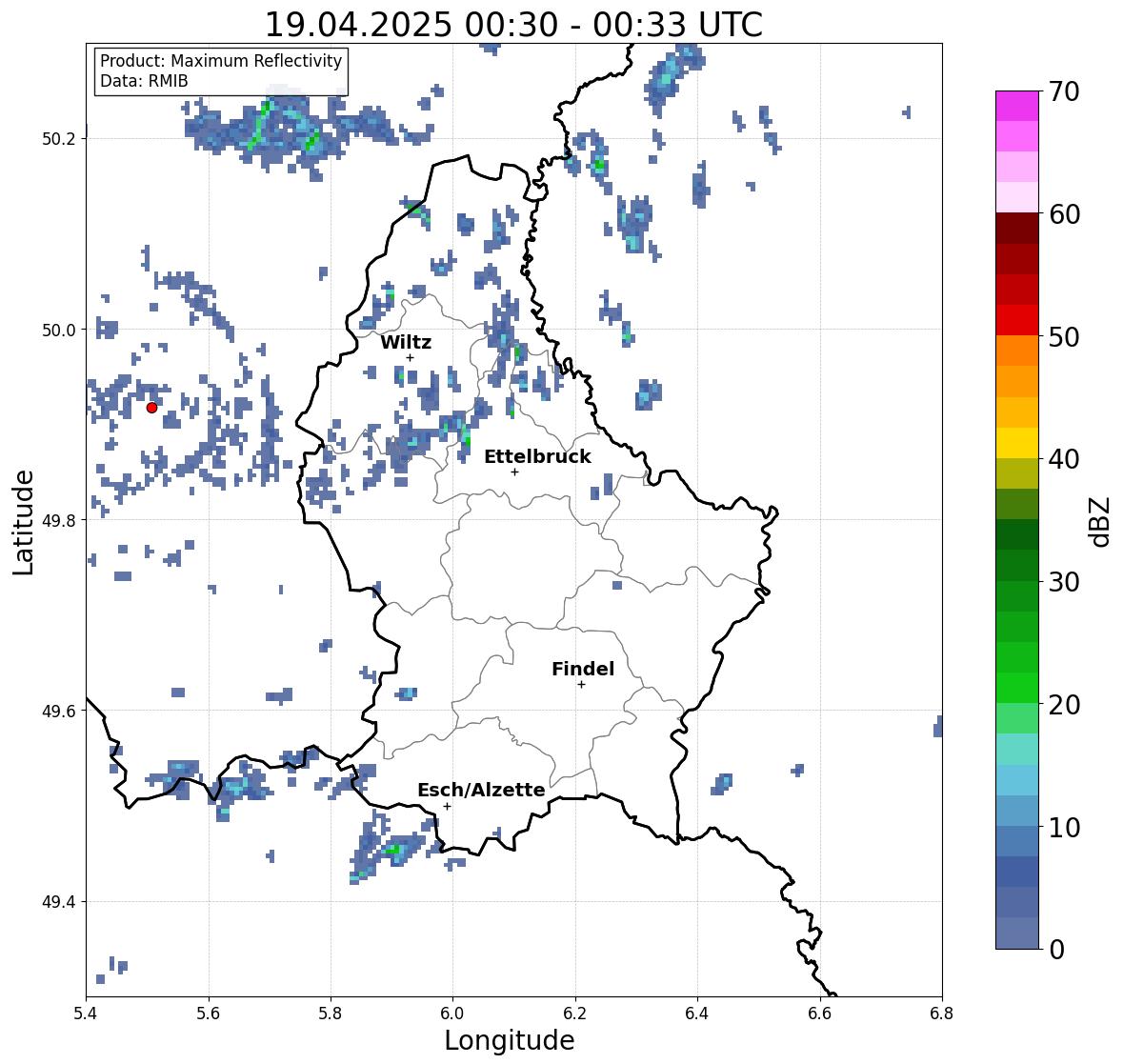Viewport: 1123px width, 1064px height.
Task: Click the 20 label on the colorbar
Action: click(x=1064, y=705)
